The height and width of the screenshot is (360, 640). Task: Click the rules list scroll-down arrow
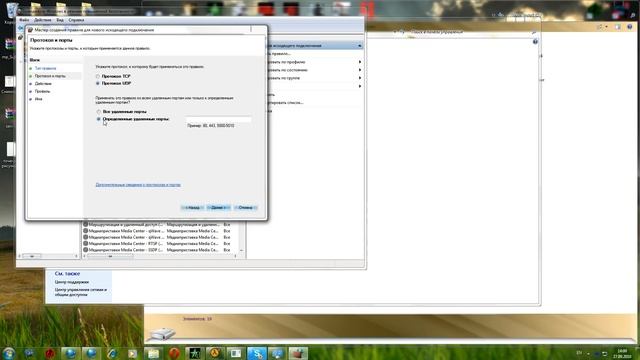click(241, 250)
